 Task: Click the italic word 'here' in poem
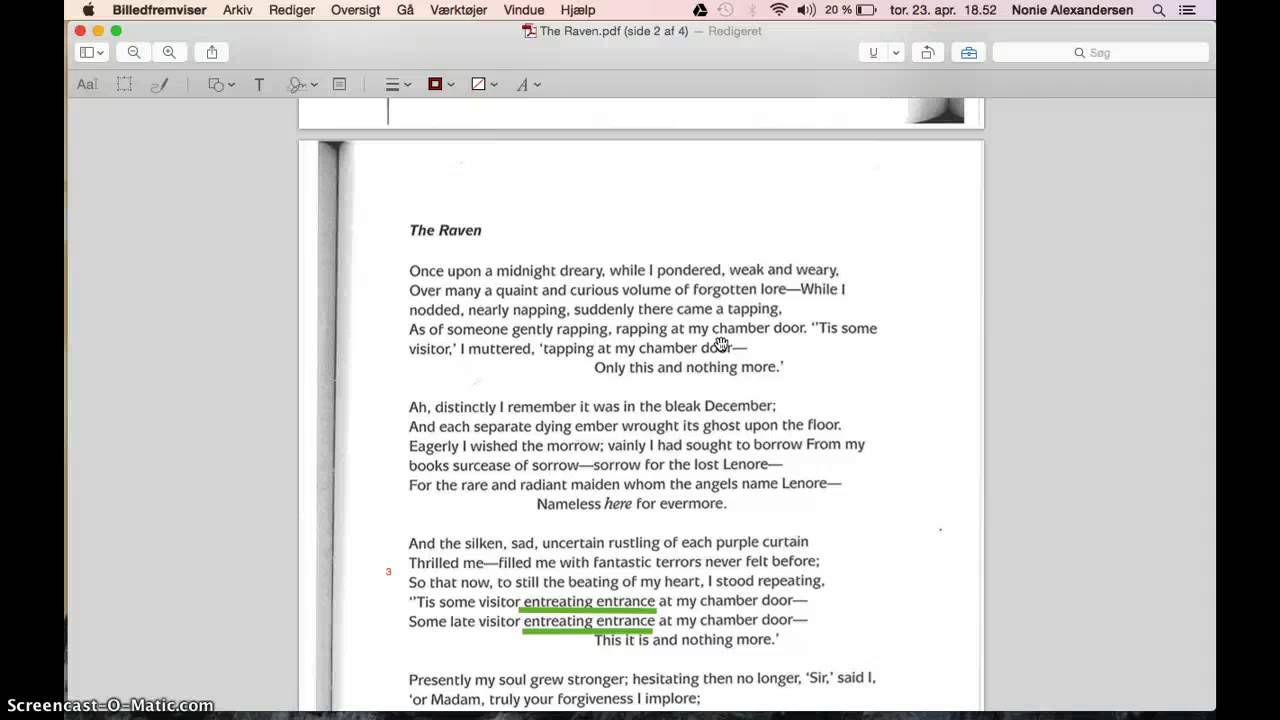(x=618, y=504)
